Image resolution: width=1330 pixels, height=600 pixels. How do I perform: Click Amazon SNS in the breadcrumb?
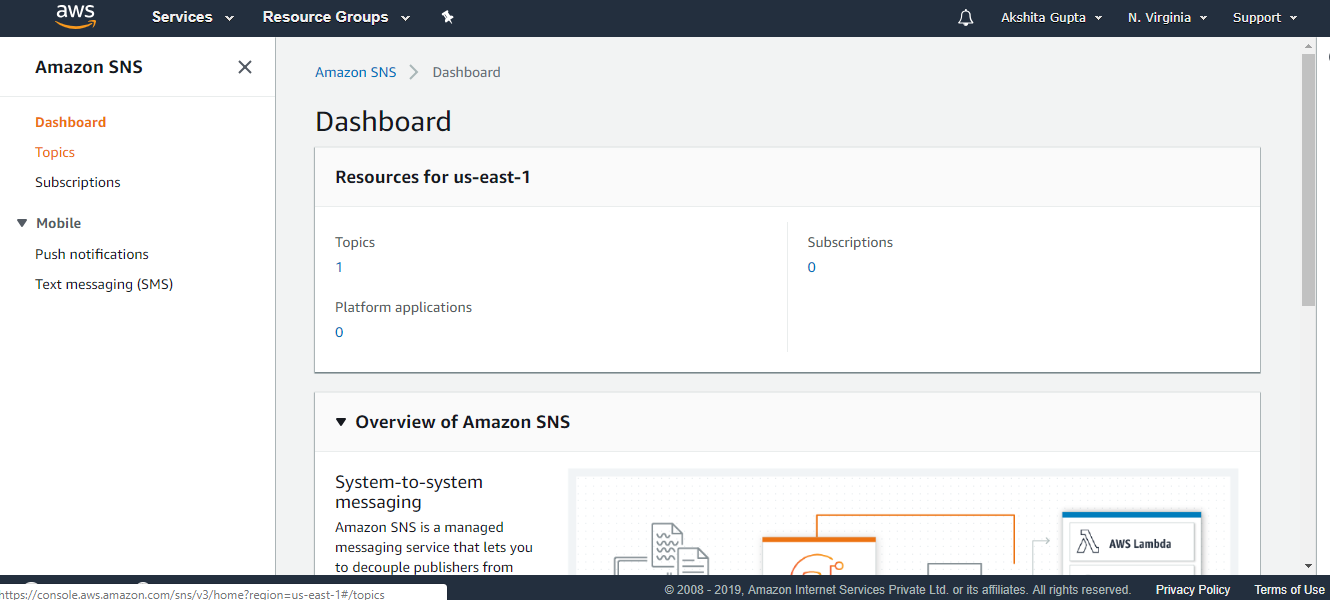click(x=355, y=71)
